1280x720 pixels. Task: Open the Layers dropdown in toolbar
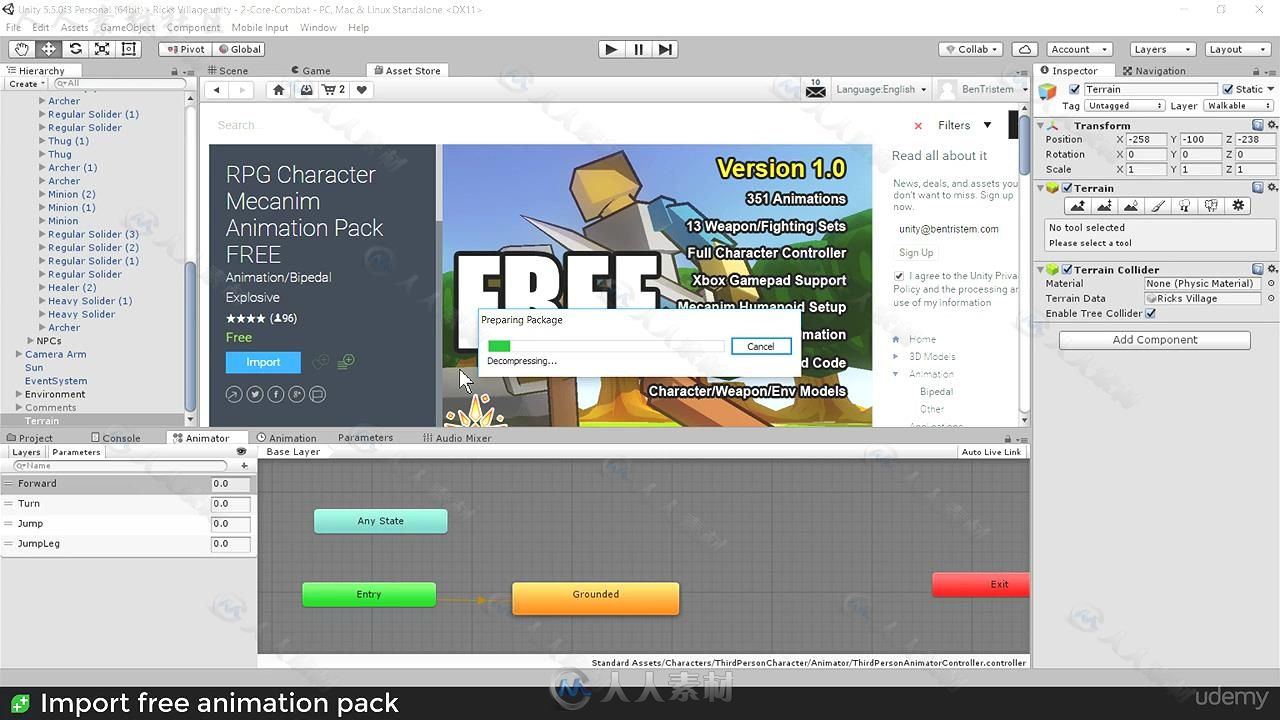1160,49
